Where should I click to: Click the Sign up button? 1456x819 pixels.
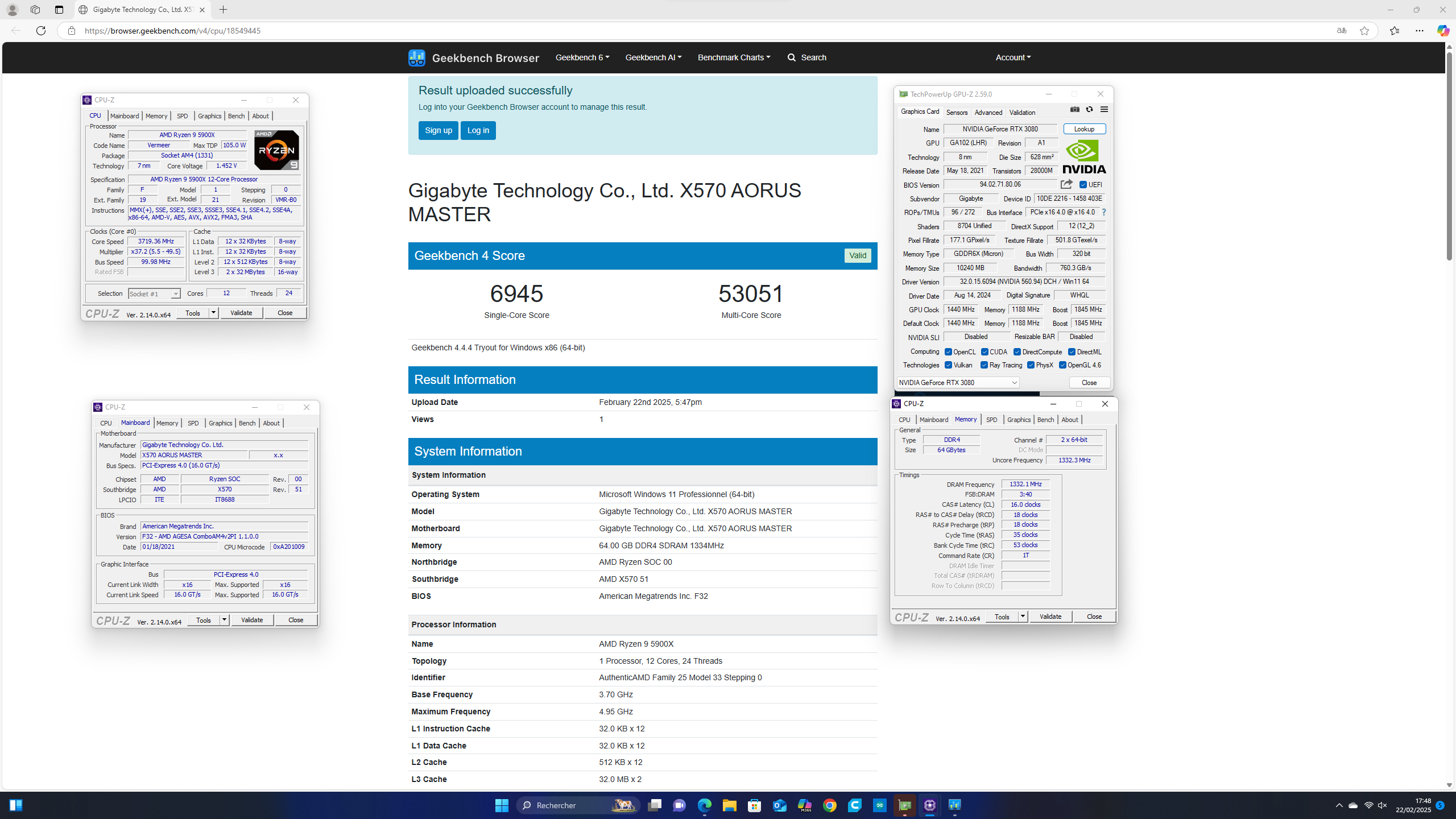click(439, 130)
